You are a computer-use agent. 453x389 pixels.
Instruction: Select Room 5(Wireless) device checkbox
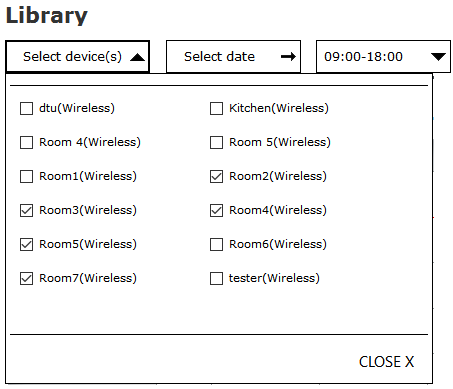point(216,142)
